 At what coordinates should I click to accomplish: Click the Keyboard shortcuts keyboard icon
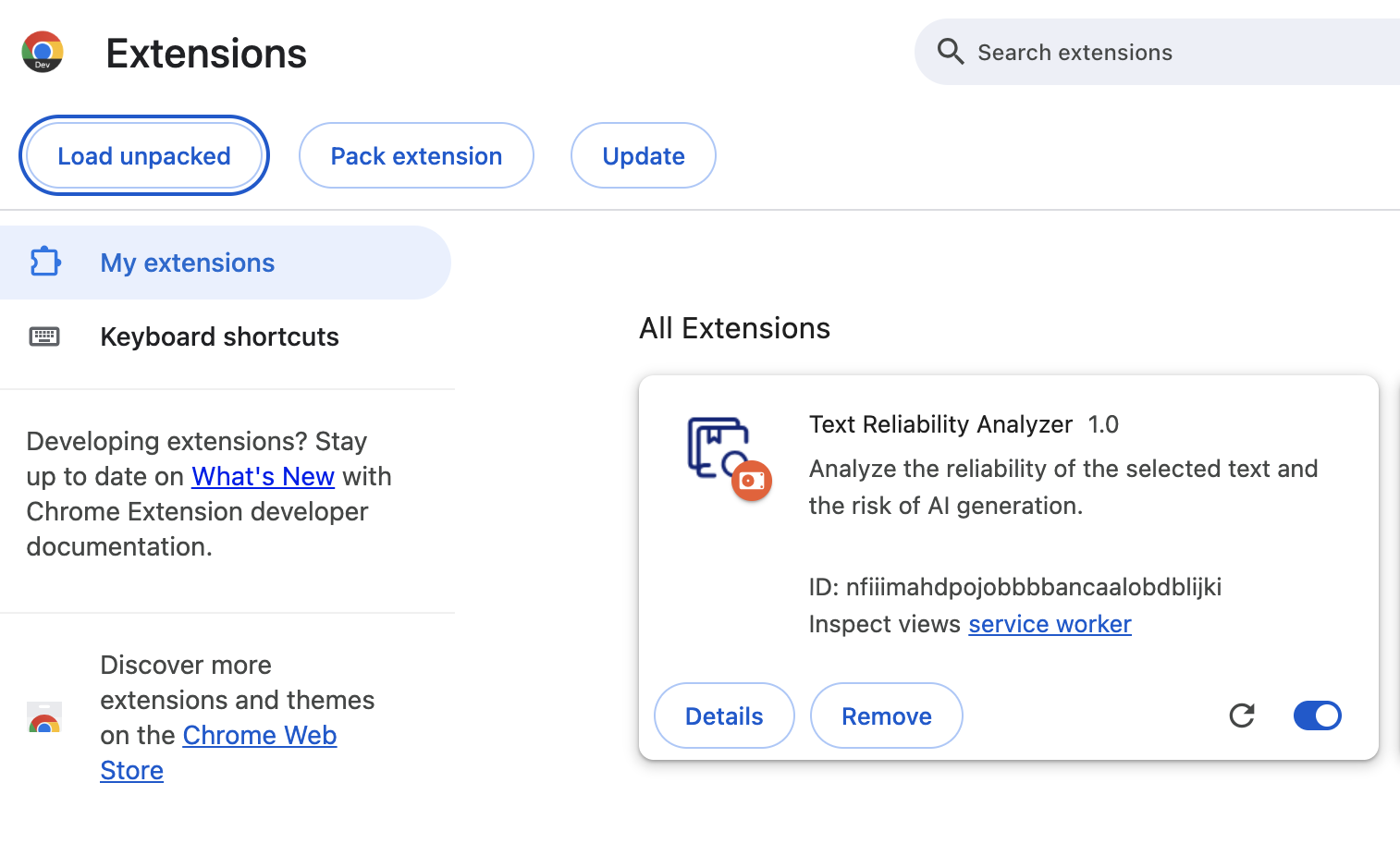point(44,336)
